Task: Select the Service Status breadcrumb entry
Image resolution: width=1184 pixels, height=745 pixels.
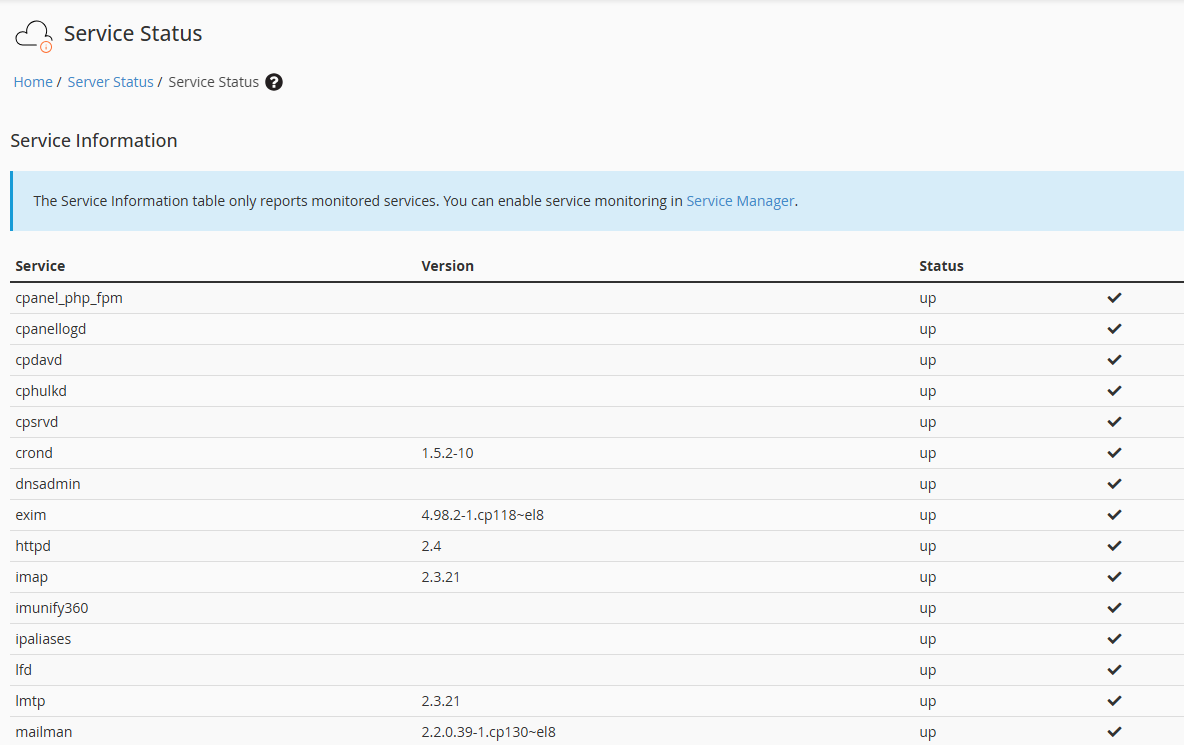Action: click(x=213, y=82)
